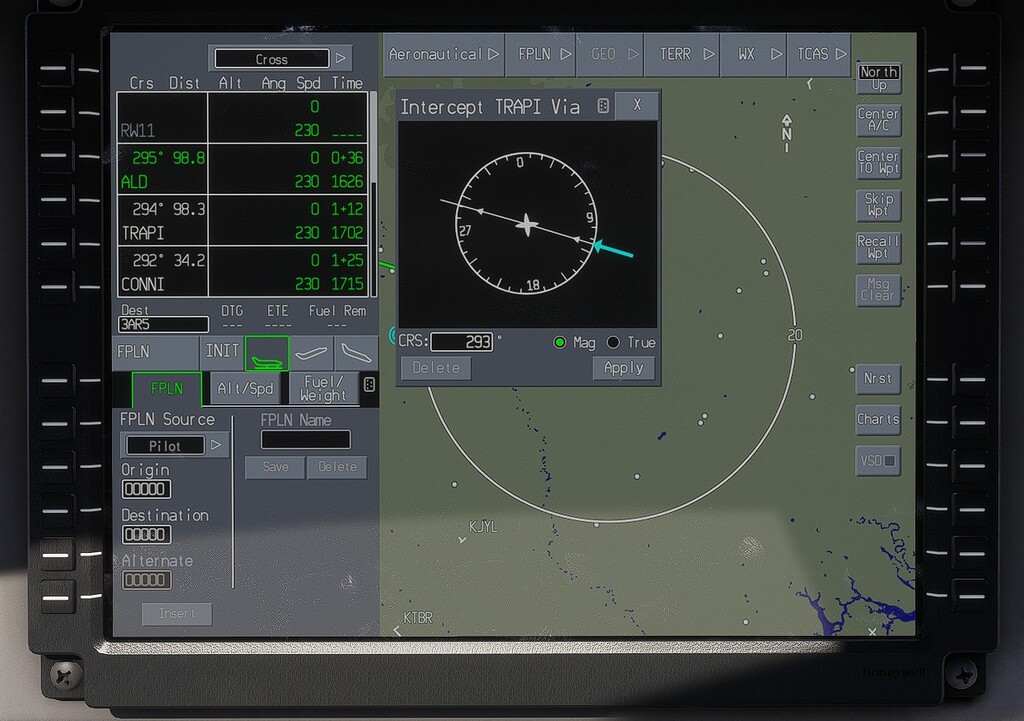Select the North Up map orientation icon

tap(877, 77)
